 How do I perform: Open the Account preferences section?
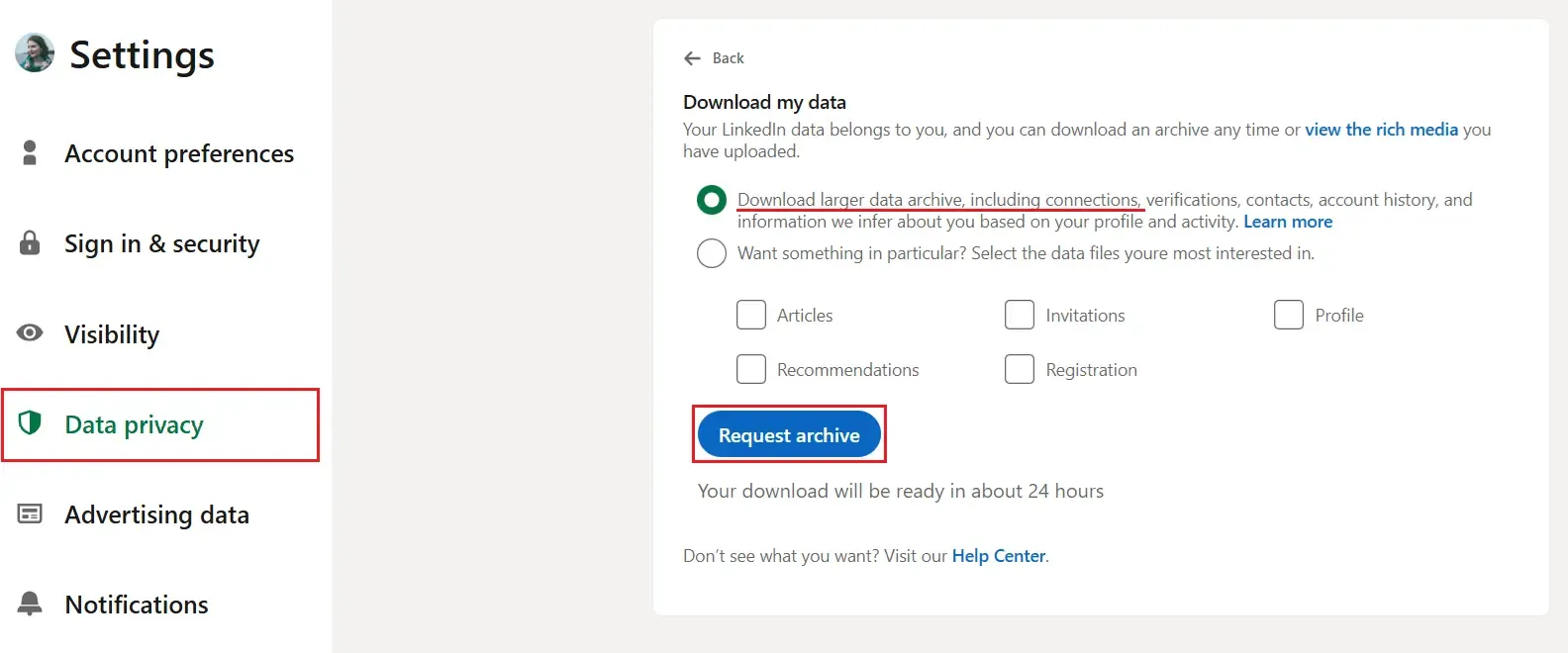point(179,153)
